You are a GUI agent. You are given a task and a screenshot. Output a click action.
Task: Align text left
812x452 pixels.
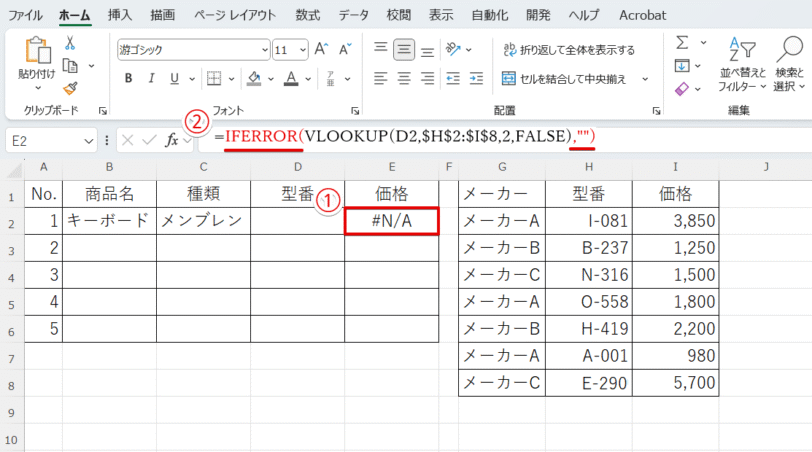tap(381, 79)
